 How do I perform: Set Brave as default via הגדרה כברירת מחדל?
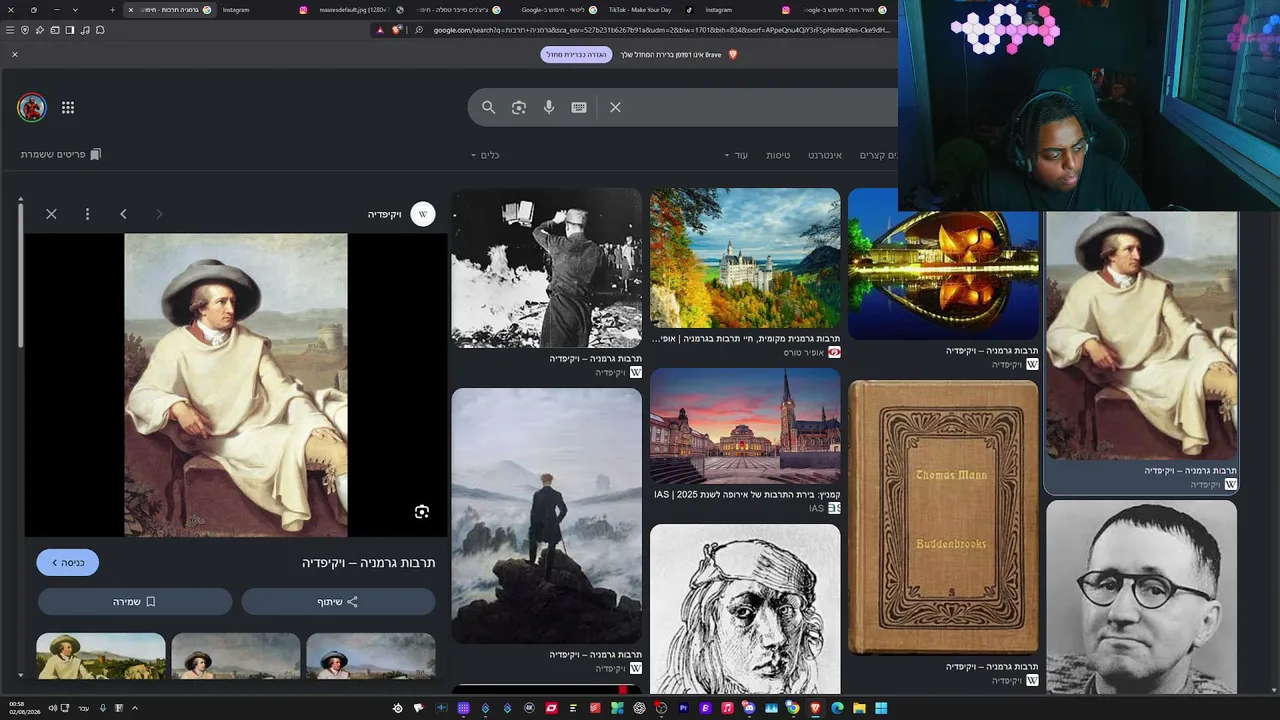coord(576,54)
